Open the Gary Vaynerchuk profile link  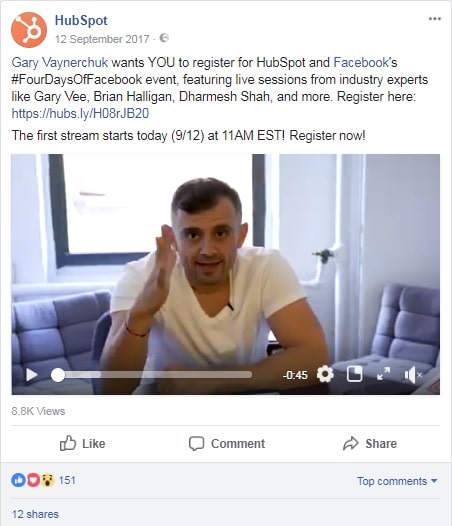[x=60, y=62]
